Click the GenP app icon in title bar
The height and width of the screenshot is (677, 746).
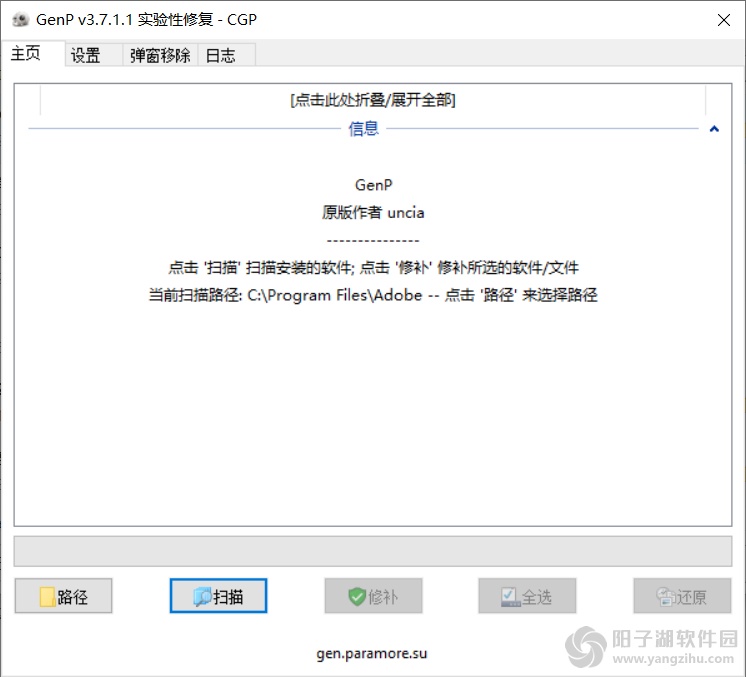pos(20,20)
